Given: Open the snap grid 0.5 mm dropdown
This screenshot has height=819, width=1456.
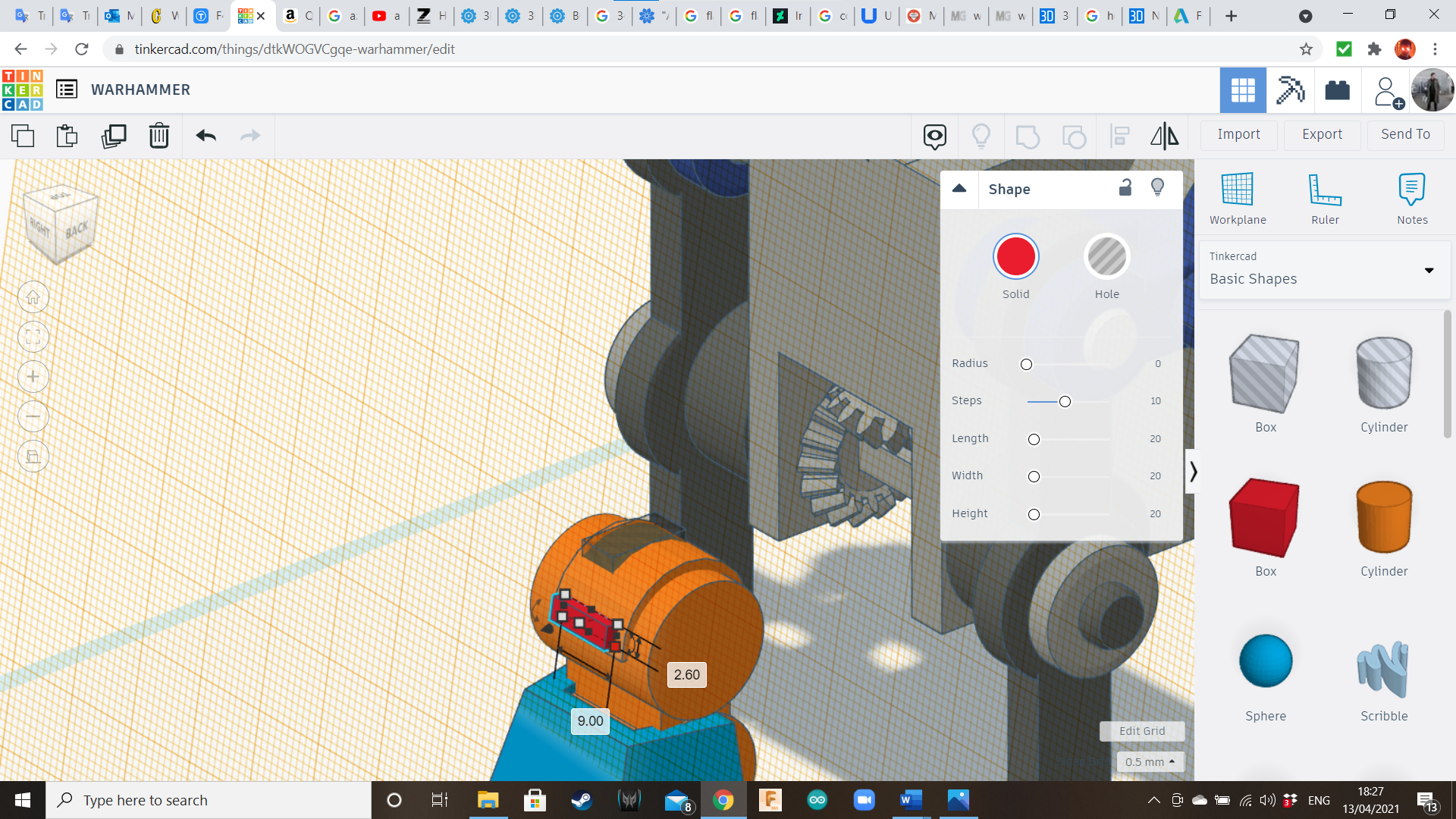Looking at the screenshot, I should pyautogui.click(x=1150, y=762).
